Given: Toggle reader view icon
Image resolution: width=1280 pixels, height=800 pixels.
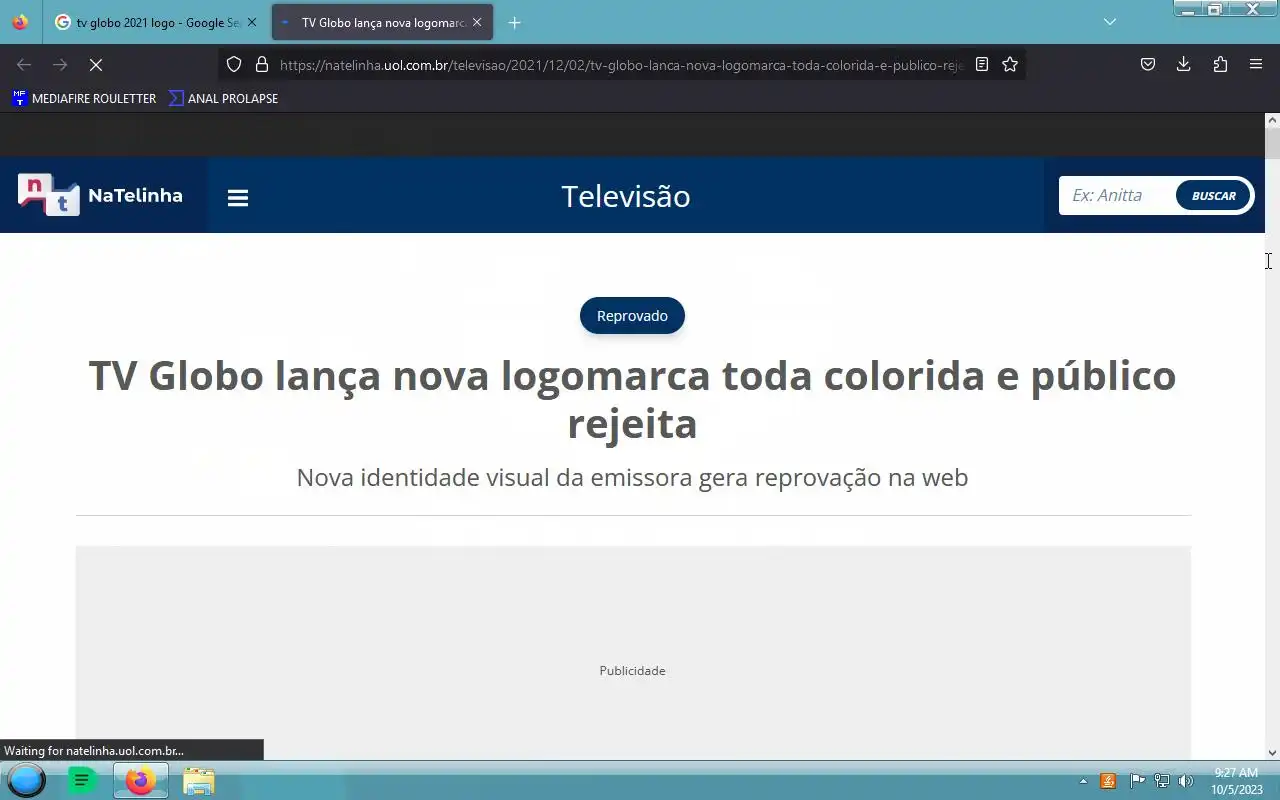Looking at the screenshot, I should (x=982, y=64).
